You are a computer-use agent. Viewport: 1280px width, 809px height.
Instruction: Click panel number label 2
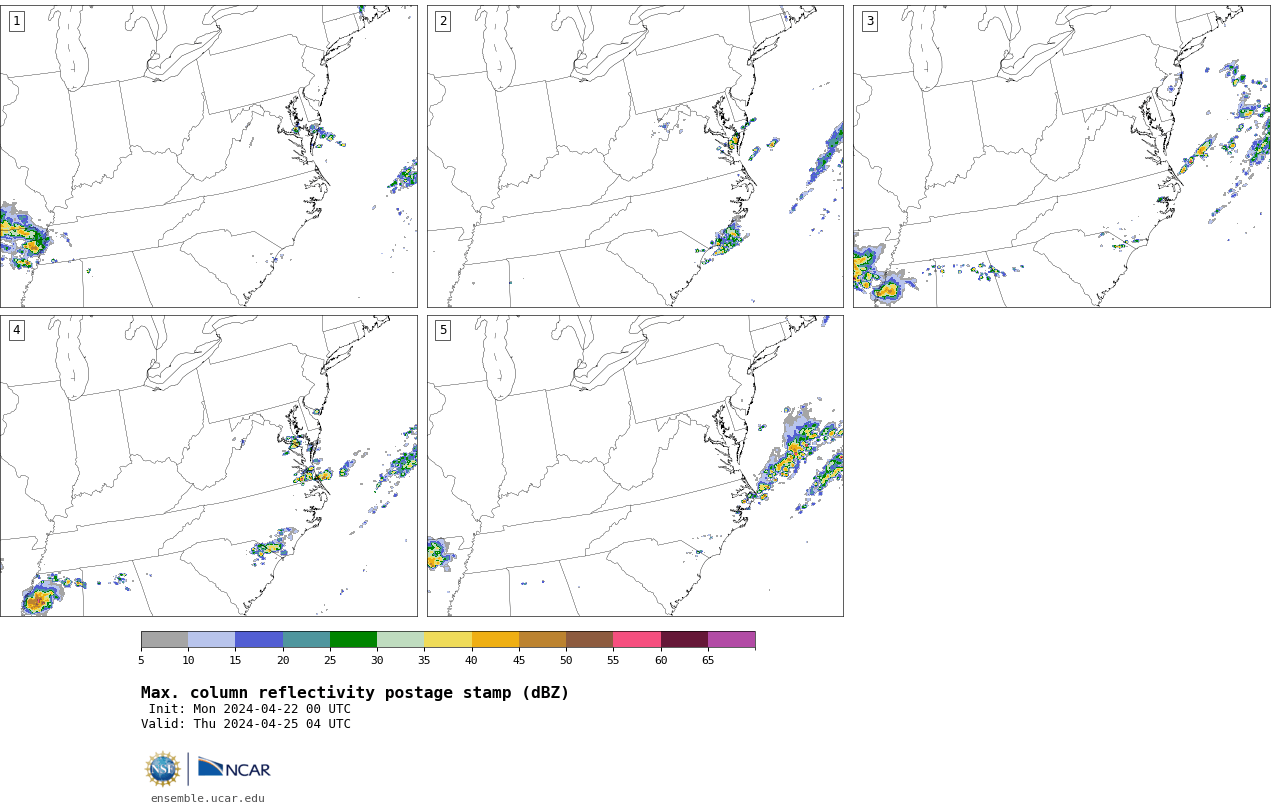pyautogui.click(x=443, y=21)
